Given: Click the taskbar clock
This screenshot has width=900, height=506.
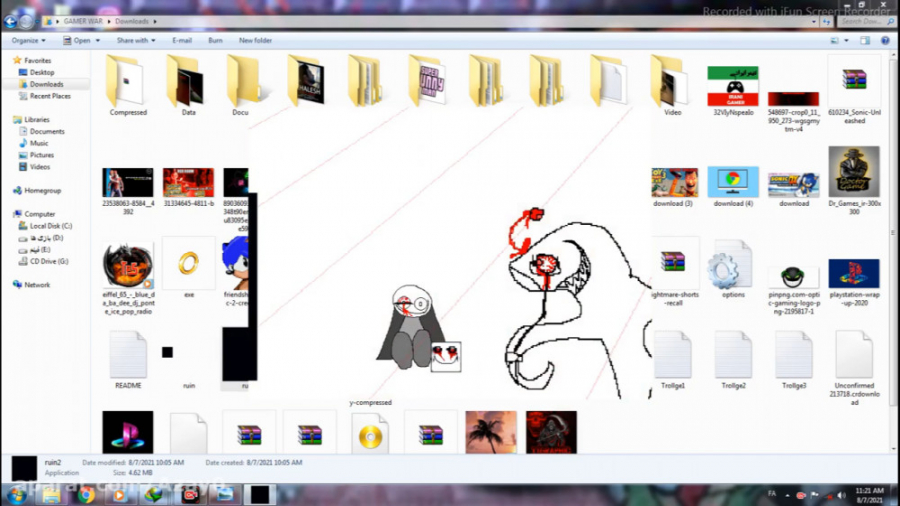Looking at the screenshot, I should tap(870, 496).
